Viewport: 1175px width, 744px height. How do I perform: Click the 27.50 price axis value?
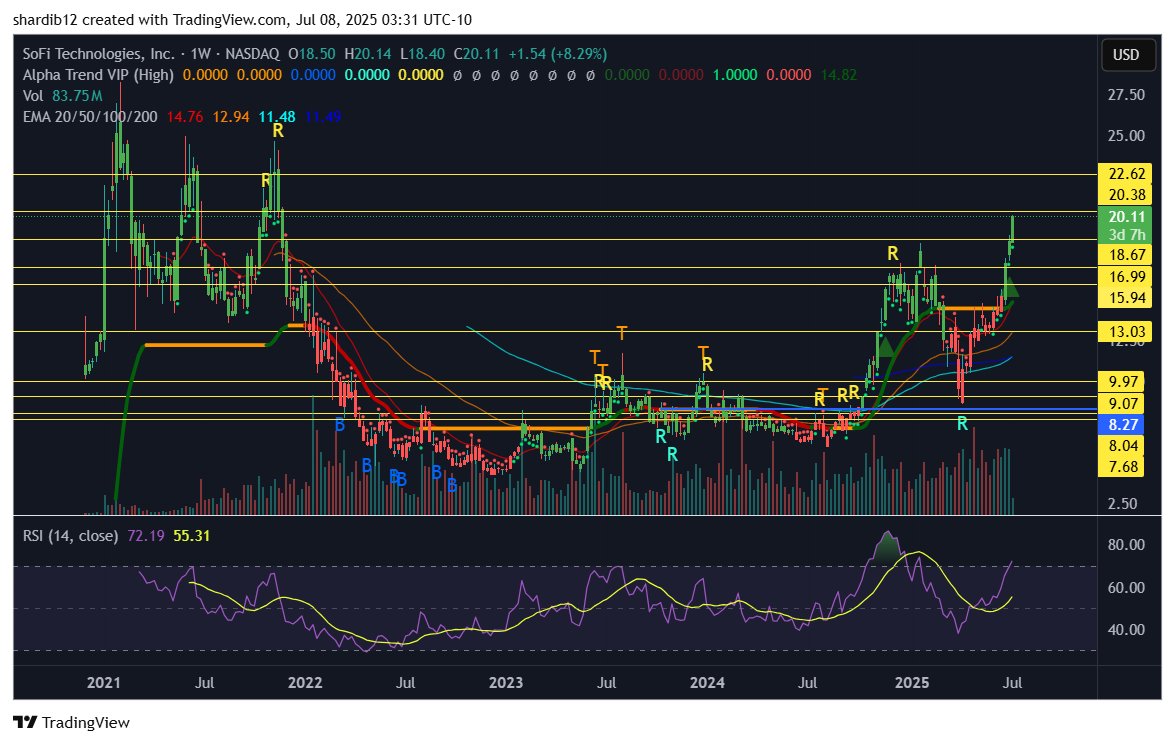coord(1126,94)
